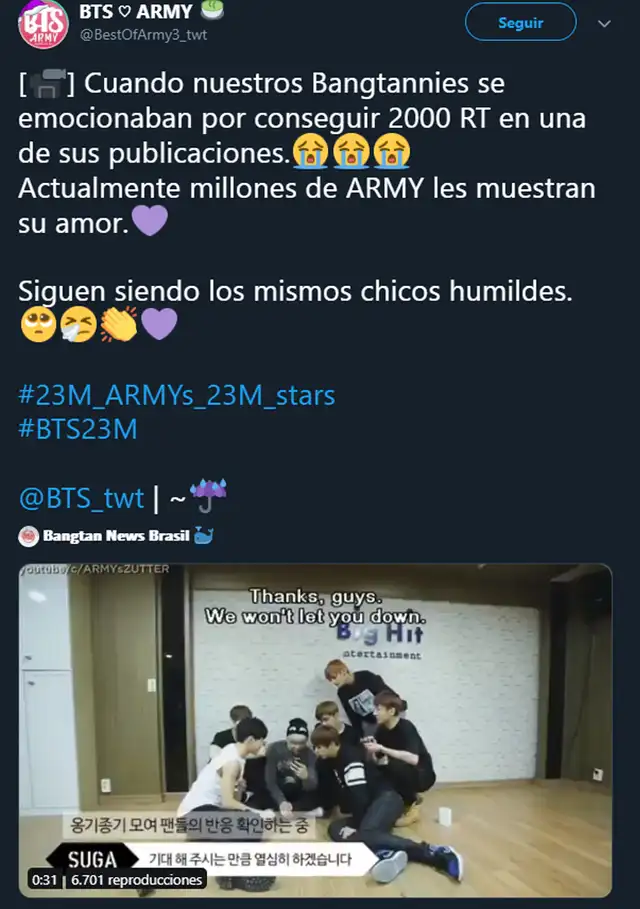Click the video camera emoji in tweet
This screenshot has height=909, width=640.
point(46,84)
